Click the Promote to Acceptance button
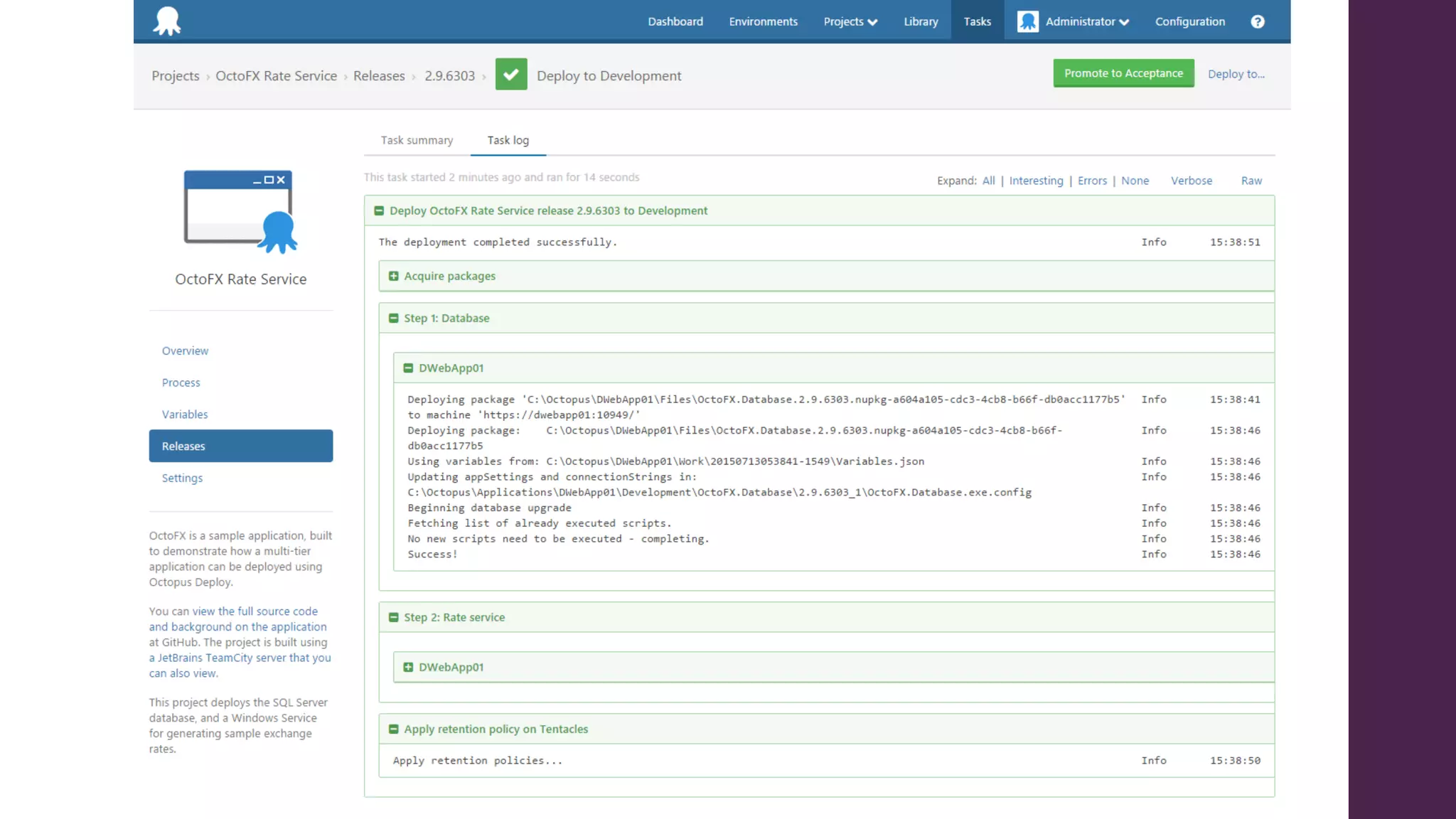This screenshot has height=819, width=1456. coord(1123,73)
